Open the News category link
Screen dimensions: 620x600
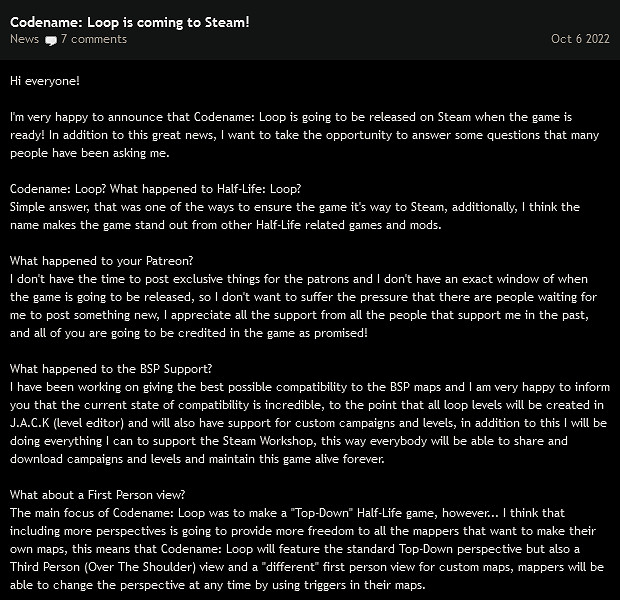pyautogui.click(x=24, y=39)
